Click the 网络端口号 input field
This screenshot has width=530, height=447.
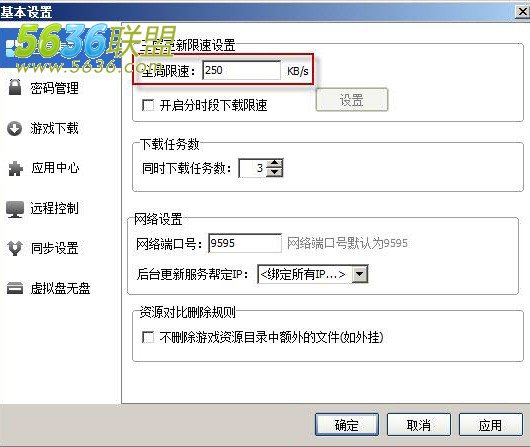245,243
